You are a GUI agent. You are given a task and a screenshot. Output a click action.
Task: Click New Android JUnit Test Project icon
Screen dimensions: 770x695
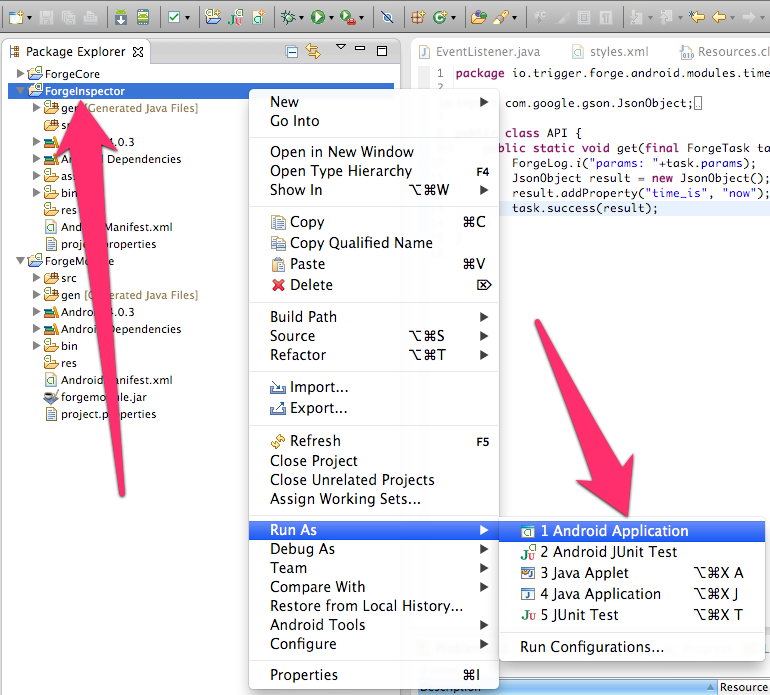236,18
